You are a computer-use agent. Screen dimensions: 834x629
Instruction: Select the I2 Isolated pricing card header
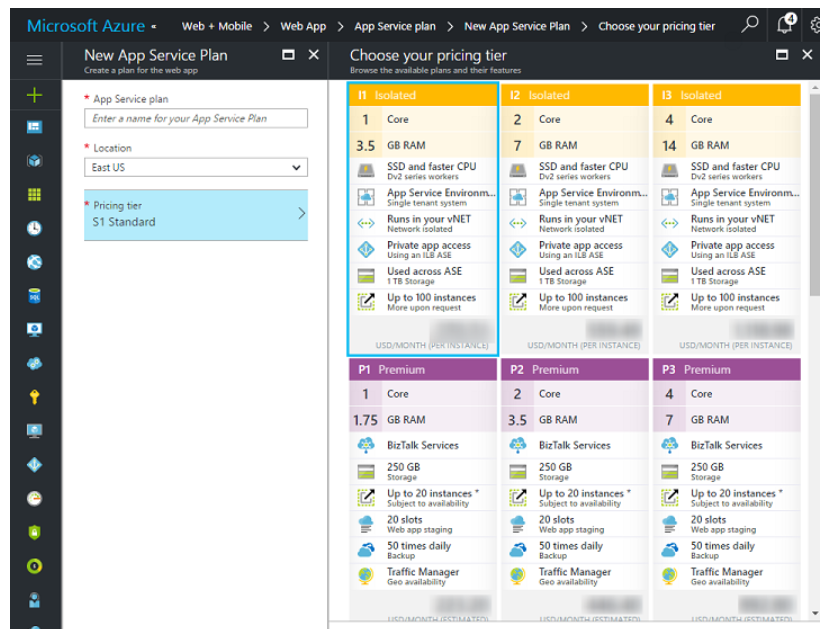pos(575,95)
